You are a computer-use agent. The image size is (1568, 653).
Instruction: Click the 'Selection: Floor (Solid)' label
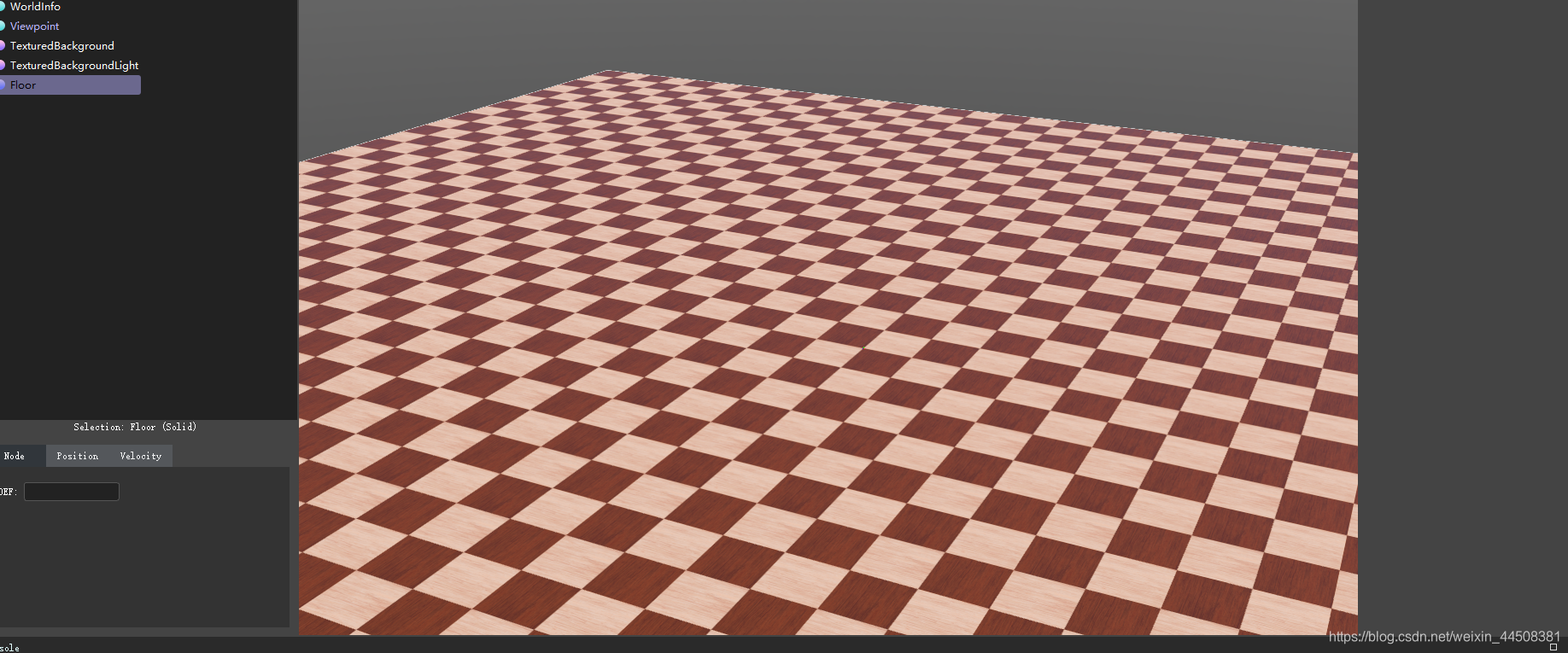pyautogui.click(x=135, y=427)
